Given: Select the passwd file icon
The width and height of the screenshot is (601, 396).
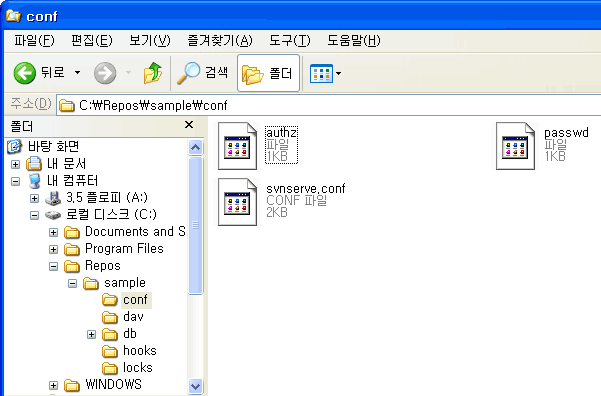Looking at the screenshot, I should pos(515,146).
